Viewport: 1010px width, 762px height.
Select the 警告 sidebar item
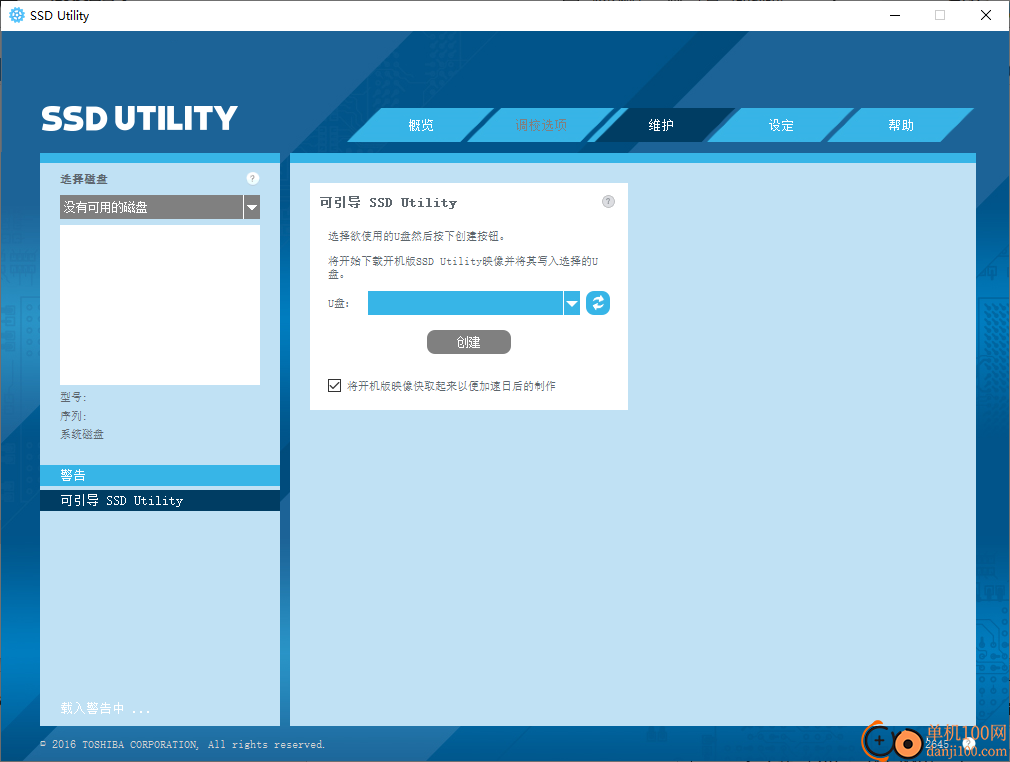(x=160, y=475)
